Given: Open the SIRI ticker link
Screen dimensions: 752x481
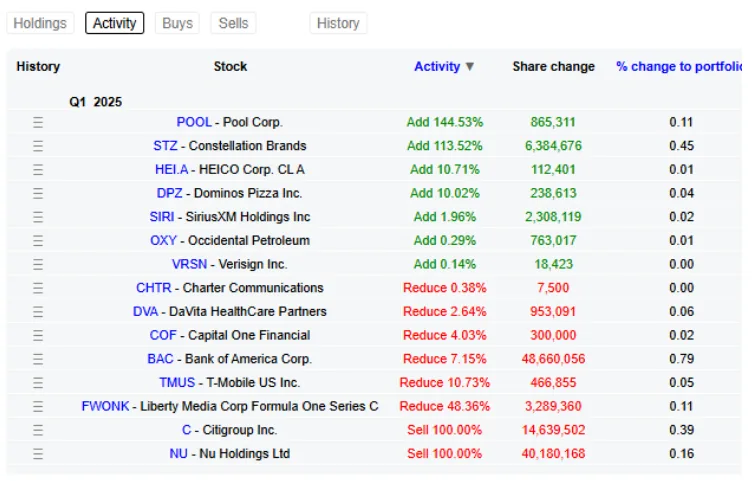Looking at the screenshot, I should [162, 217].
